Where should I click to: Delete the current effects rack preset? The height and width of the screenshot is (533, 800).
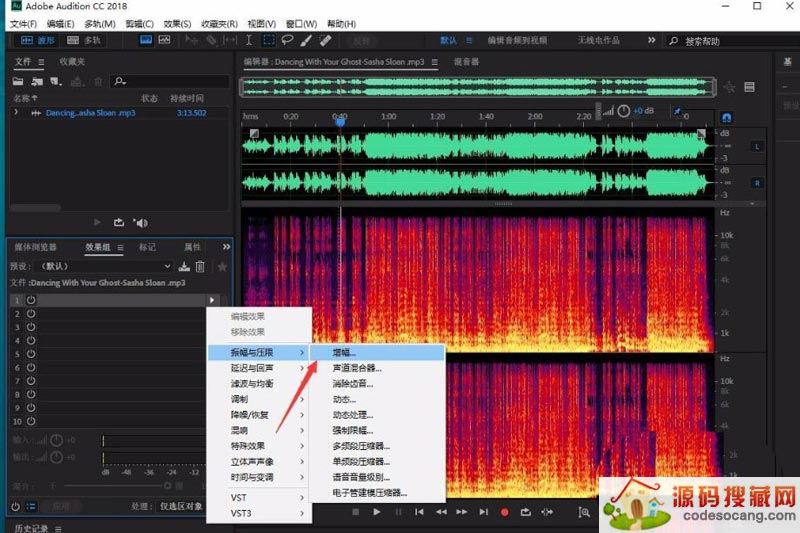point(200,267)
